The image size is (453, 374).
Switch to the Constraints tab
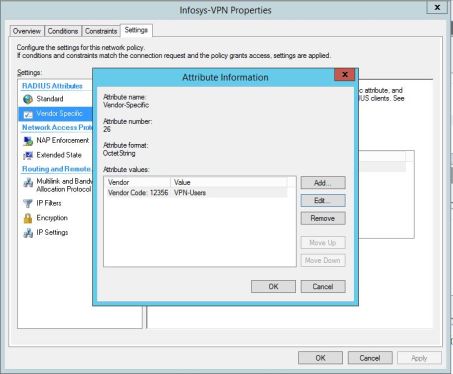tap(101, 31)
